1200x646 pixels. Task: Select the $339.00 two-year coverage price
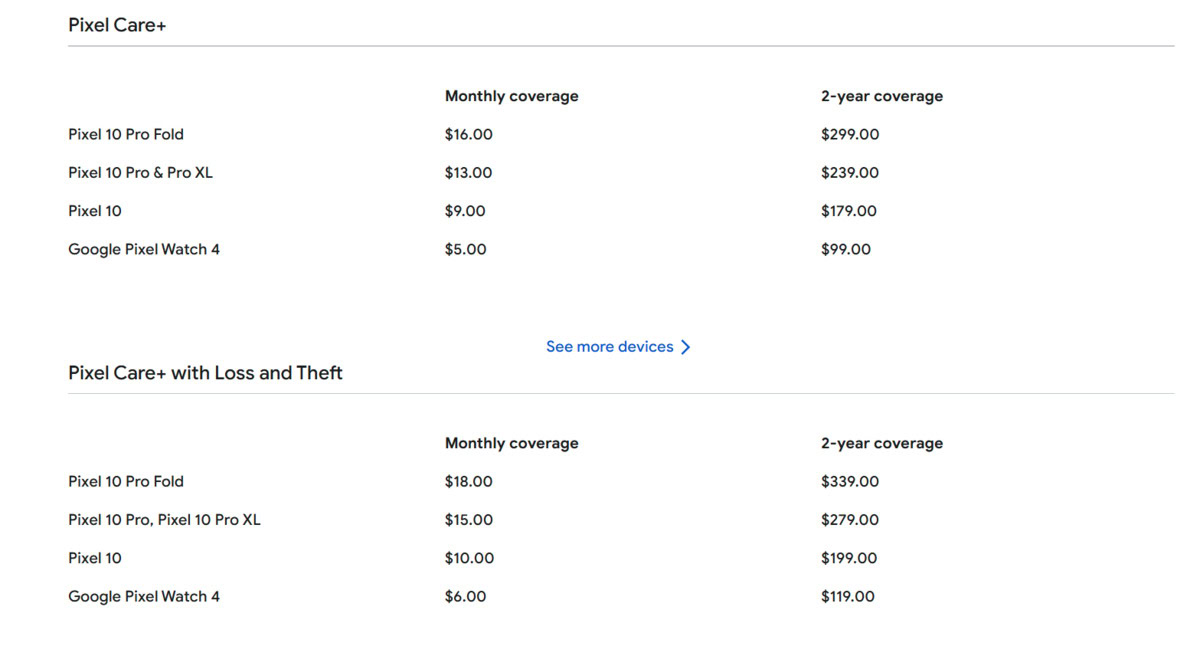click(x=849, y=482)
